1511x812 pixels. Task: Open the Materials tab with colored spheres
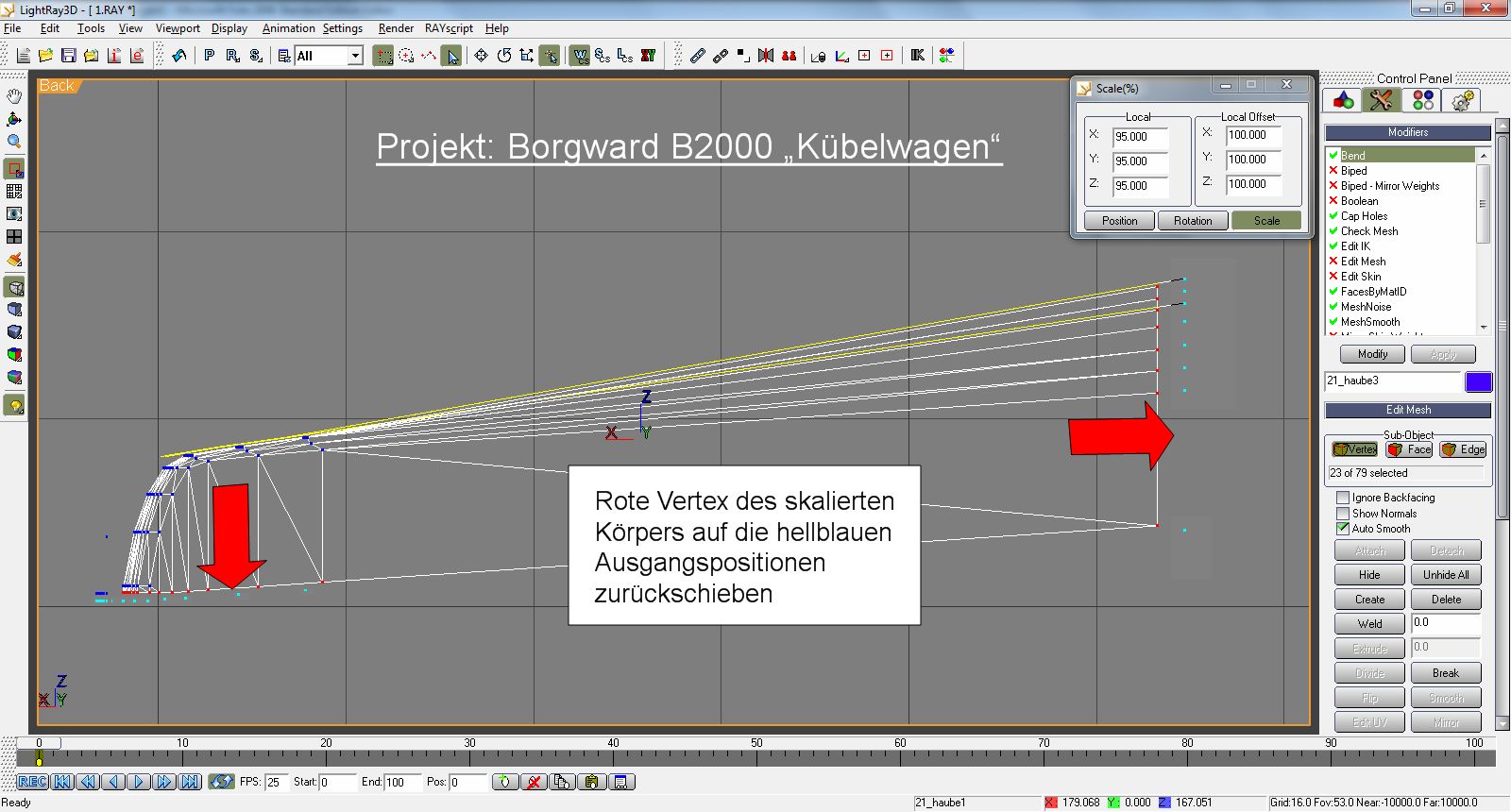(1422, 100)
